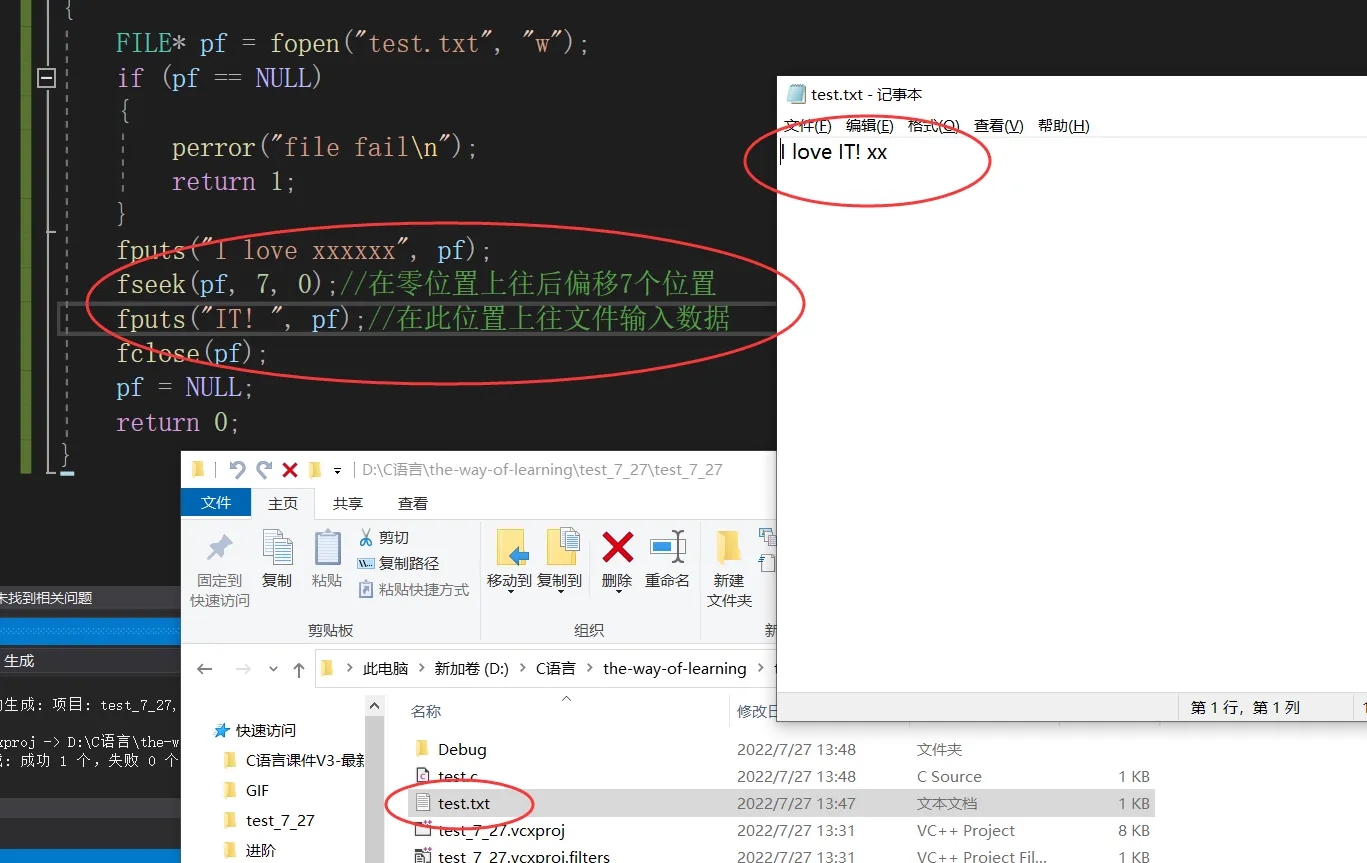Viewport: 1367px width, 863px height.
Task: Open Notepad 编辑(E) menu
Action: click(x=870, y=125)
